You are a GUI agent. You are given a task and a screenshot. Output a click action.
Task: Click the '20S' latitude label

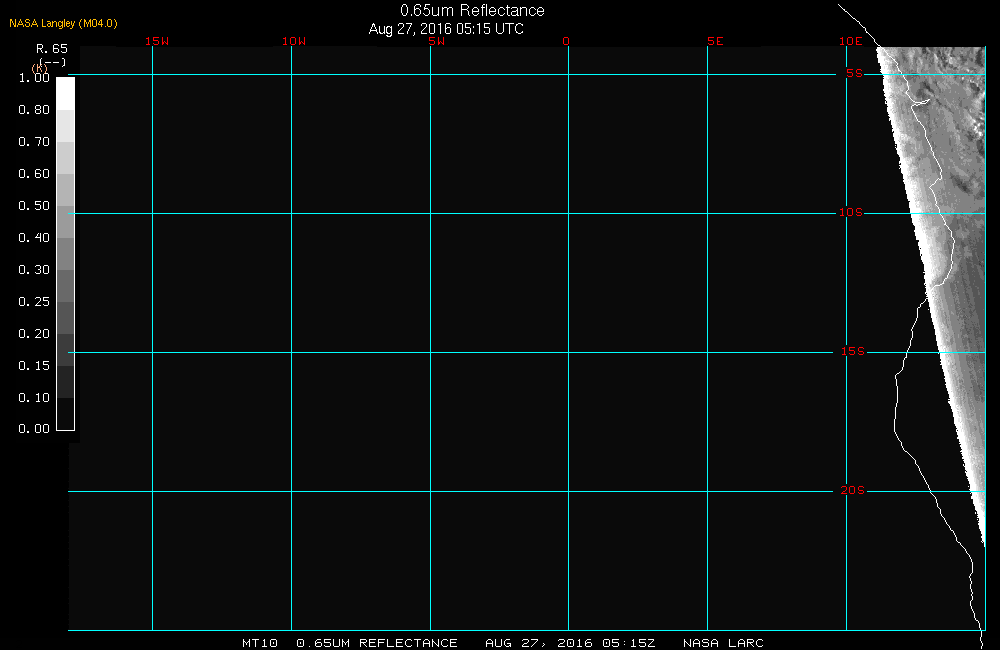(853, 491)
